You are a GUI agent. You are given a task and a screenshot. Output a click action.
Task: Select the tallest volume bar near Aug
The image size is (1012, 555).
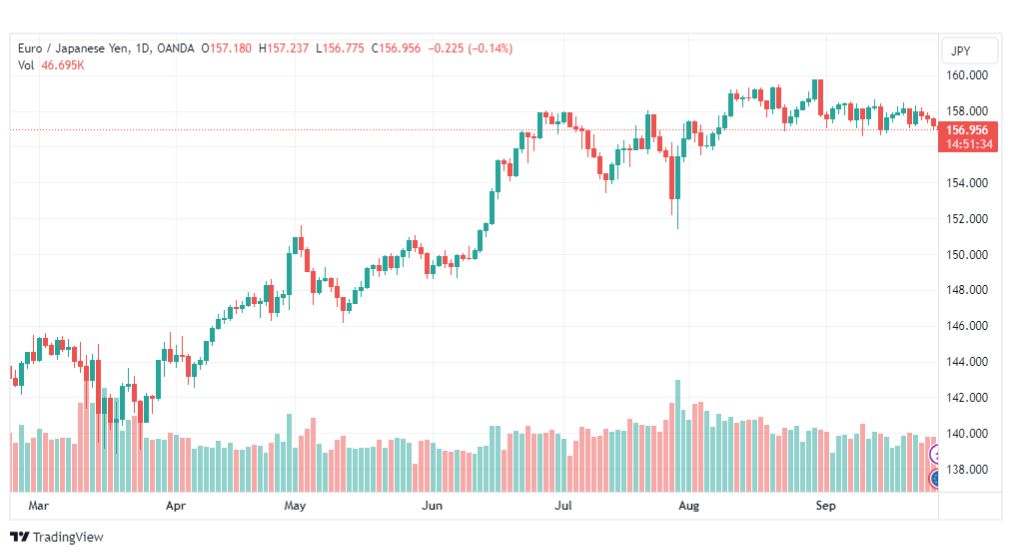[678, 436]
